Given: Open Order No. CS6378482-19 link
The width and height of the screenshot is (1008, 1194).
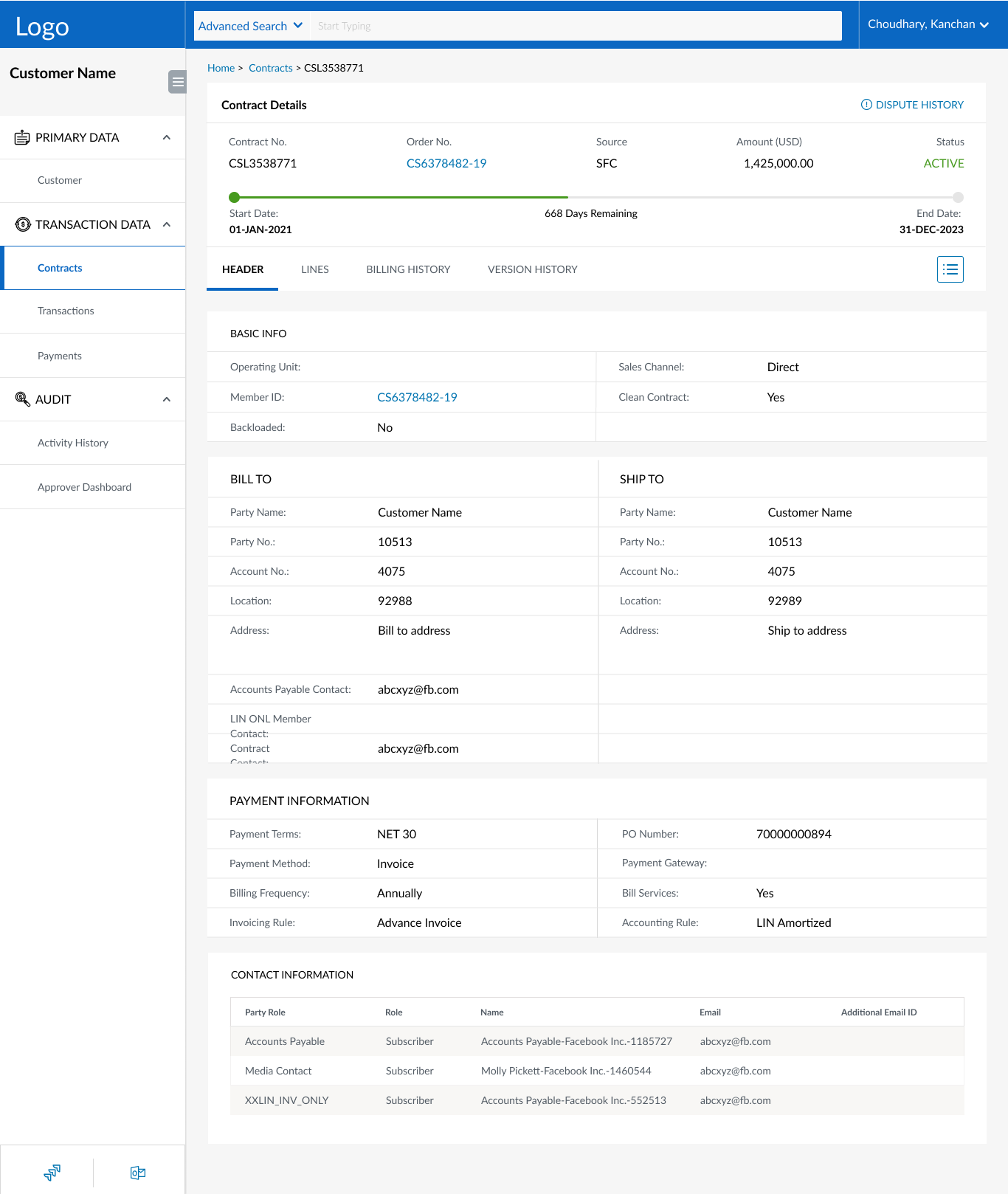Looking at the screenshot, I should [x=446, y=163].
